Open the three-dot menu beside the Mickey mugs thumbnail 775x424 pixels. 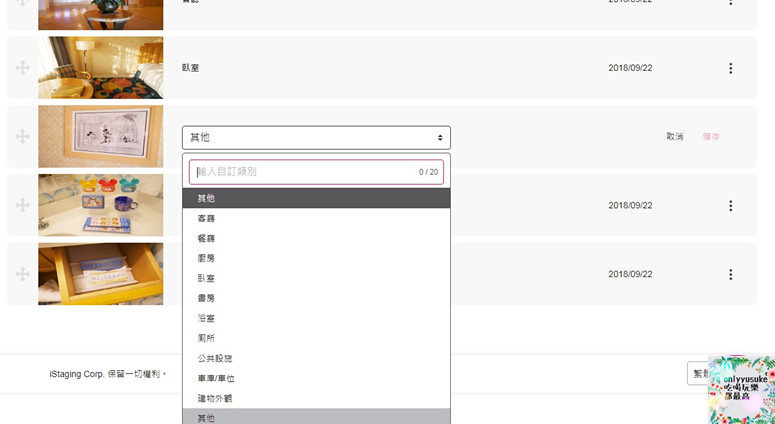point(731,206)
